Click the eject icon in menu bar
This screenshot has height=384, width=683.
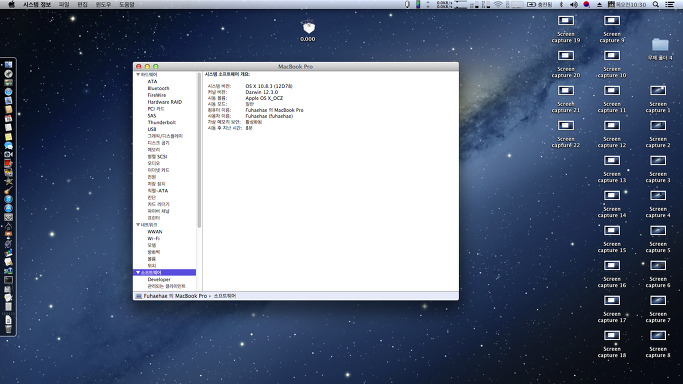pos(599,4)
